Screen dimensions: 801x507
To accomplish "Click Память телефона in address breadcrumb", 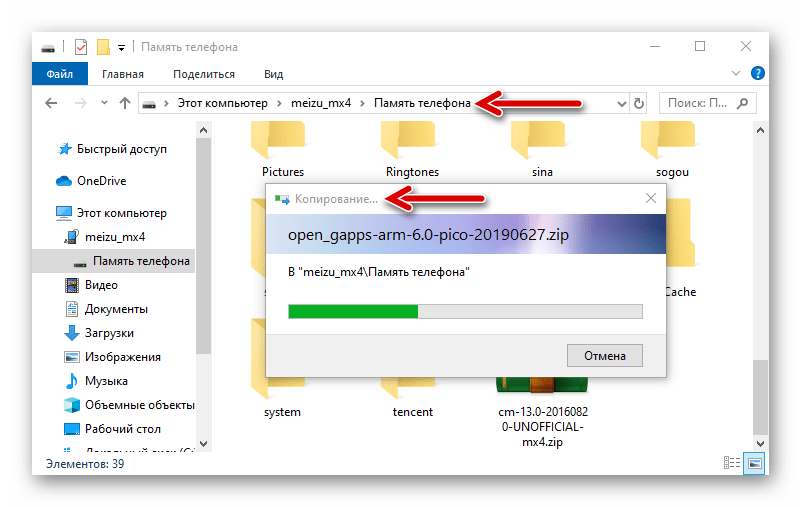I will tap(422, 103).
